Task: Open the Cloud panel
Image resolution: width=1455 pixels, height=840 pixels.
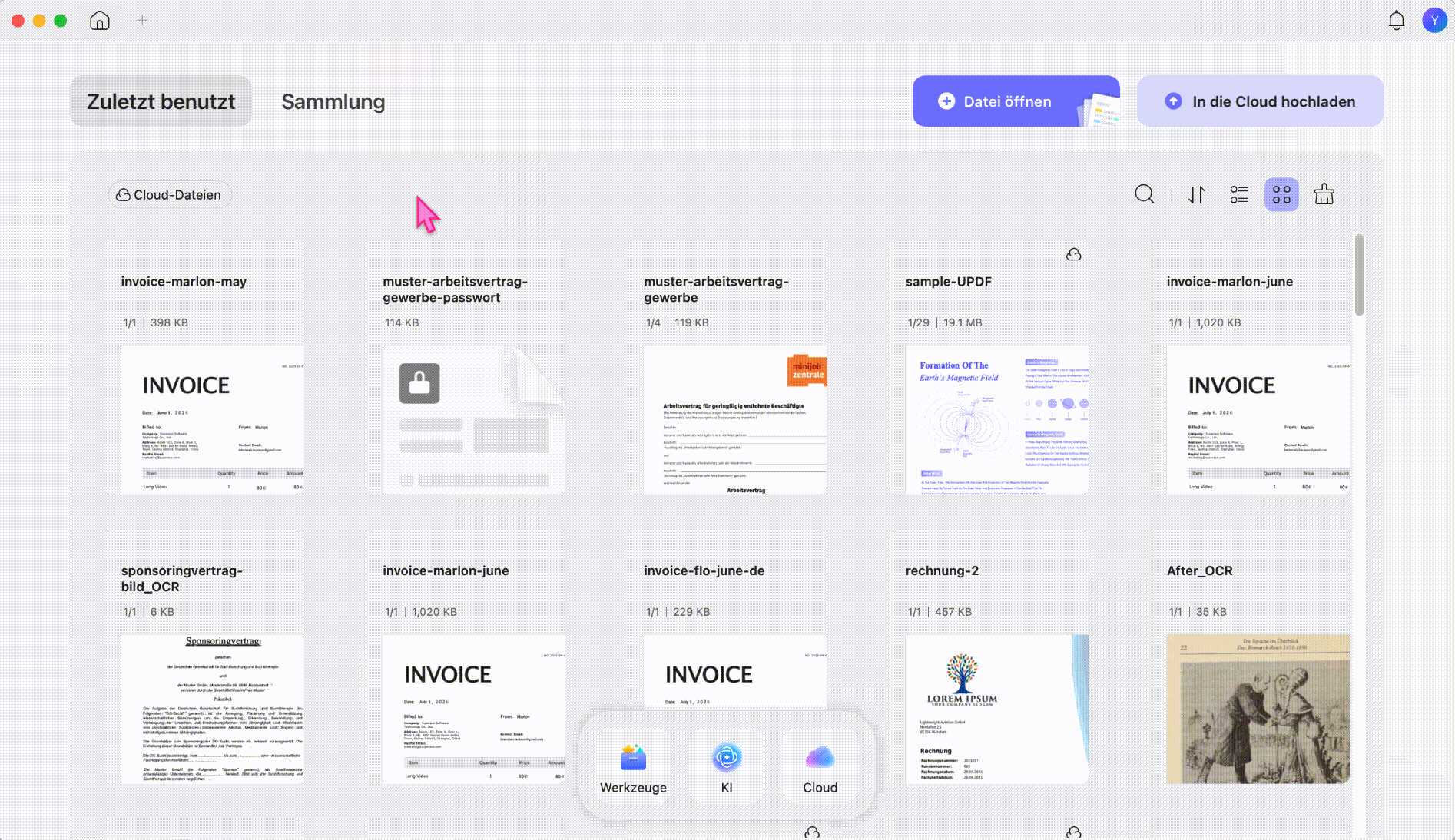Action: (820, 767)
